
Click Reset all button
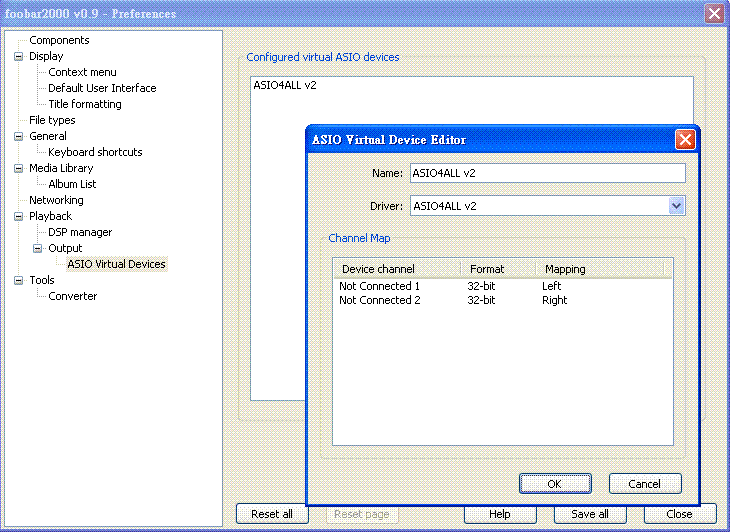pos(272,514)
